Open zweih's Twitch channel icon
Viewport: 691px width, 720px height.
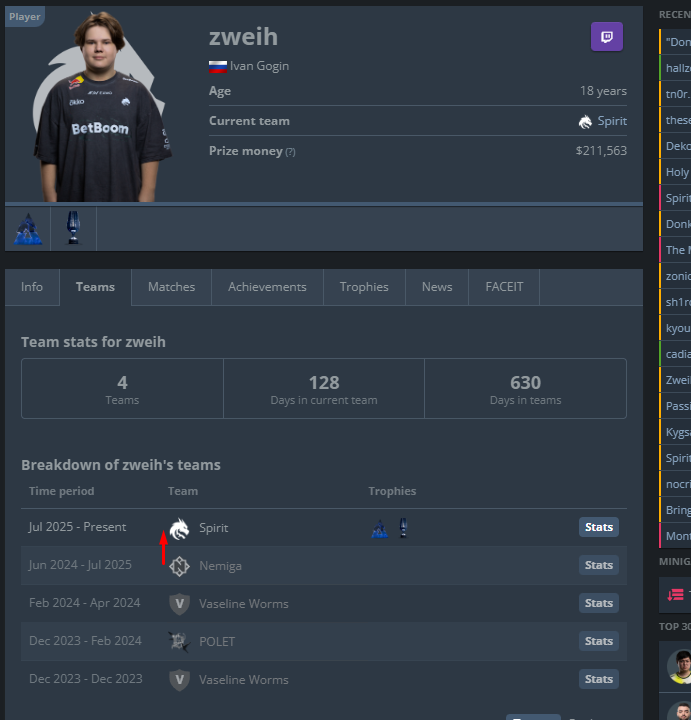(607, 37)
